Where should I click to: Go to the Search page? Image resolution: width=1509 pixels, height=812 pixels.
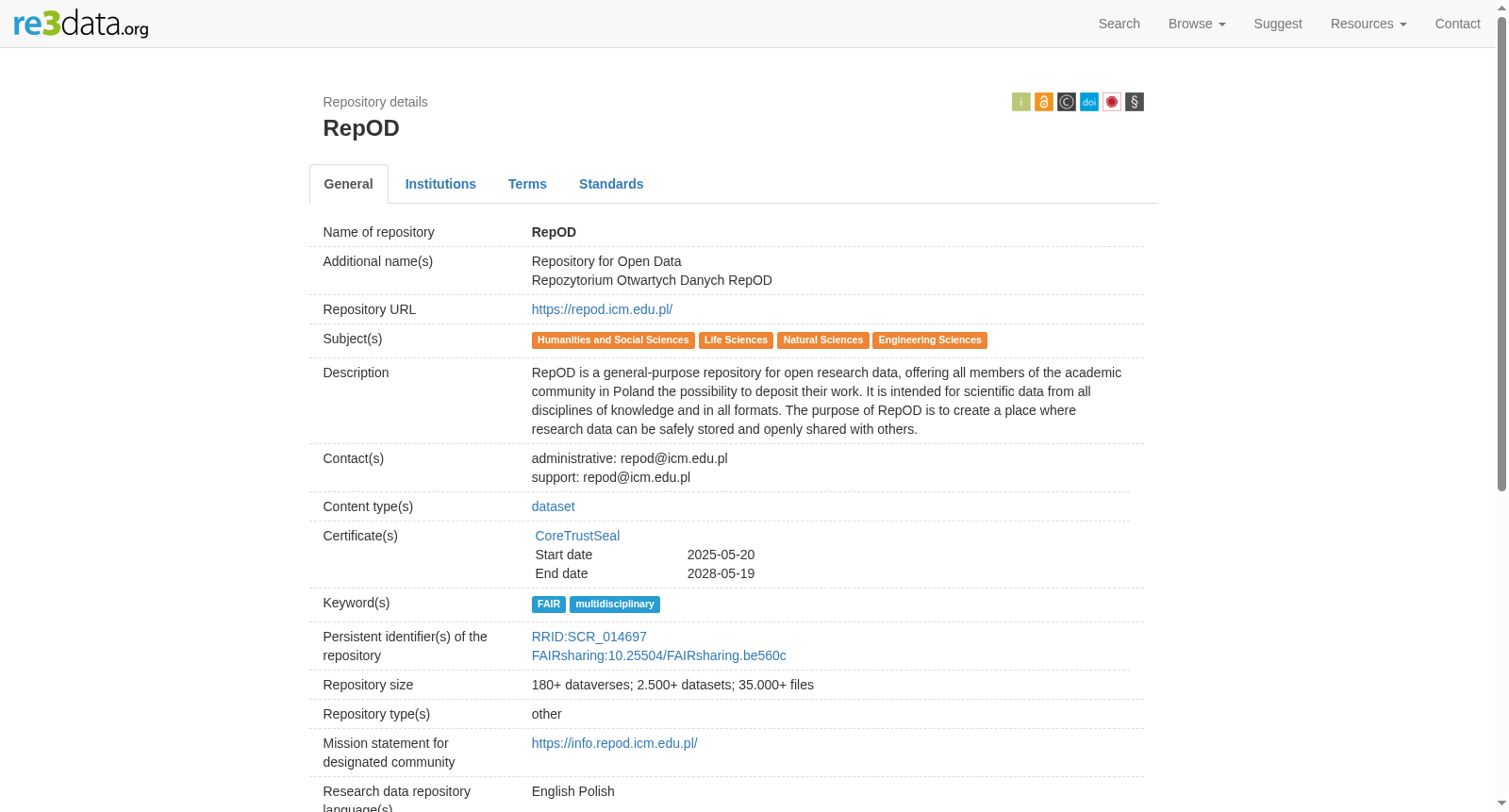1119,24
